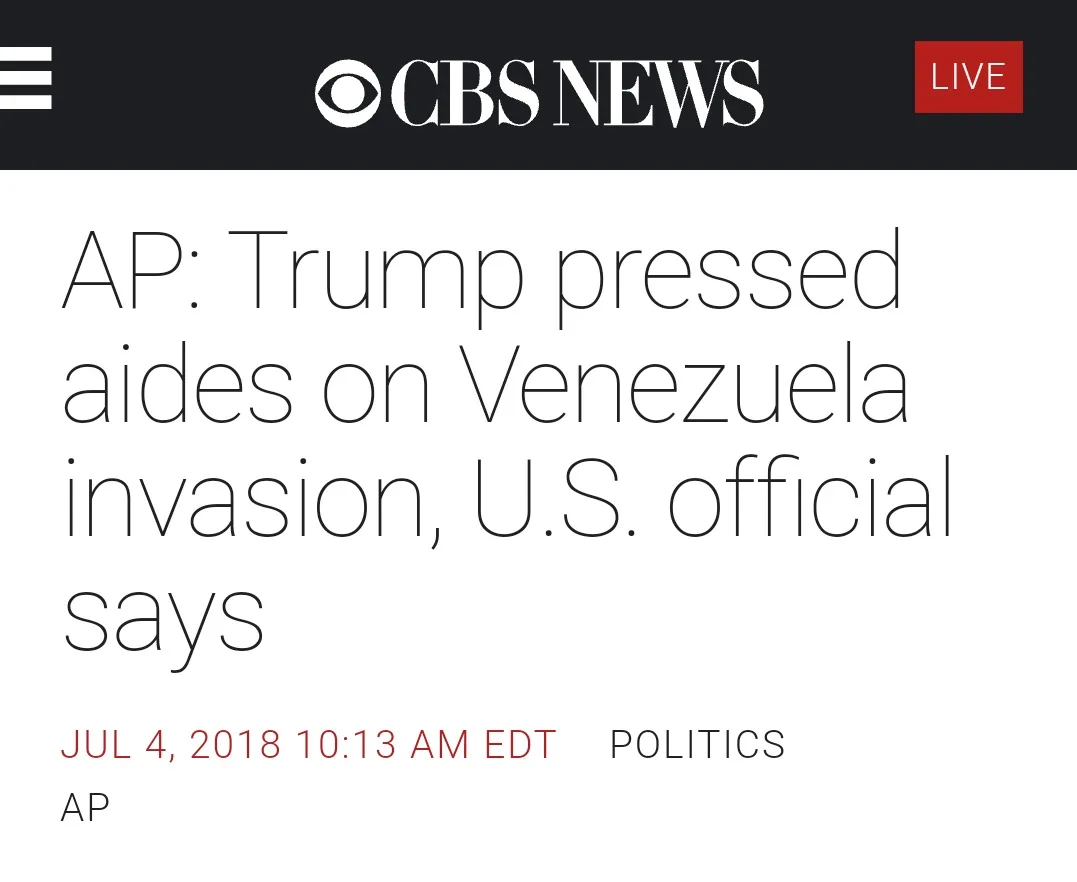The width and height of the screenshot is (1077, 882).
Task: Click the word "aides" in the headline
Action: coord(178,387)
